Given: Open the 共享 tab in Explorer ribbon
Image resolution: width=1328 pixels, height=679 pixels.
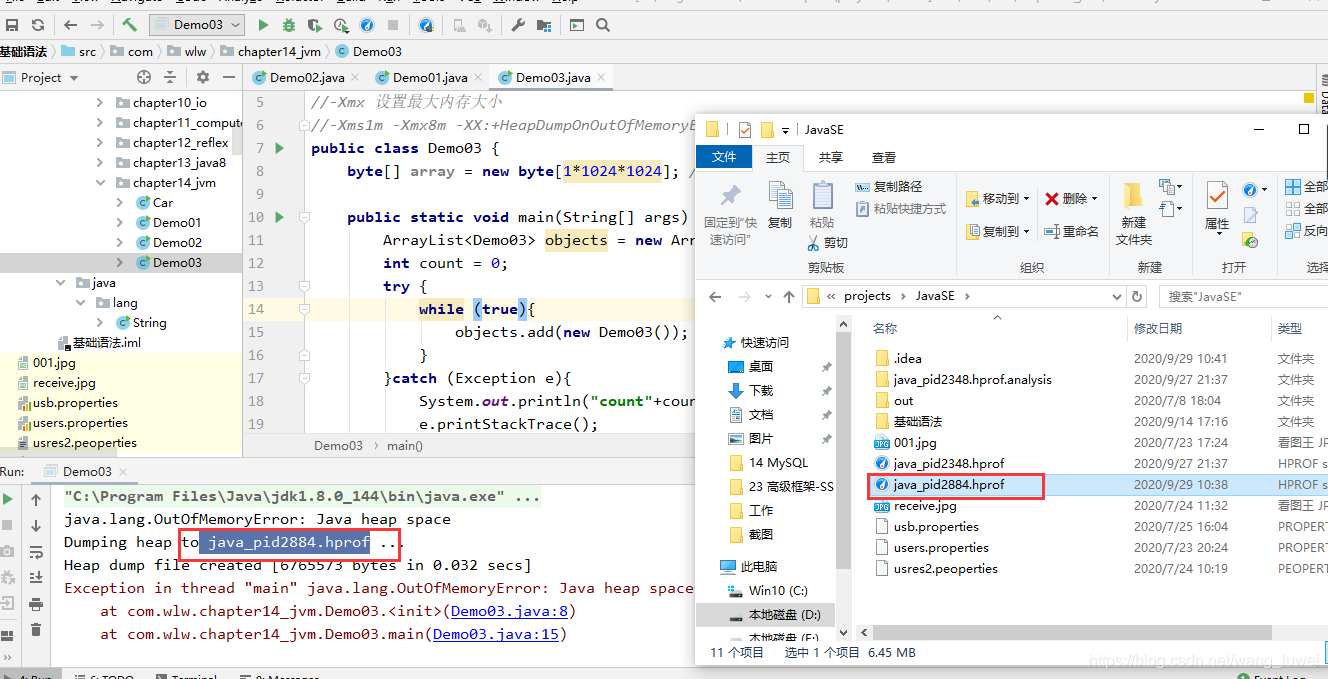Looking at the screenshot, I should point(830,157).
